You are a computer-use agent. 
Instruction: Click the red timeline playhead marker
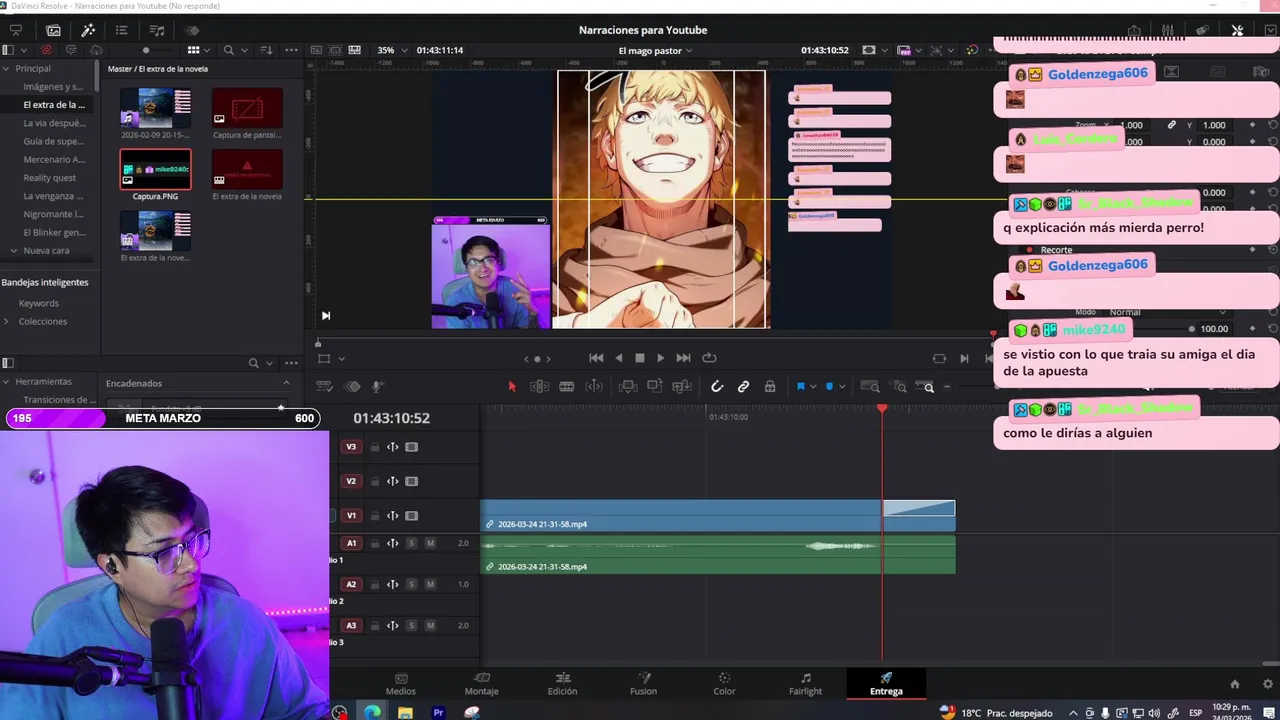882,409
